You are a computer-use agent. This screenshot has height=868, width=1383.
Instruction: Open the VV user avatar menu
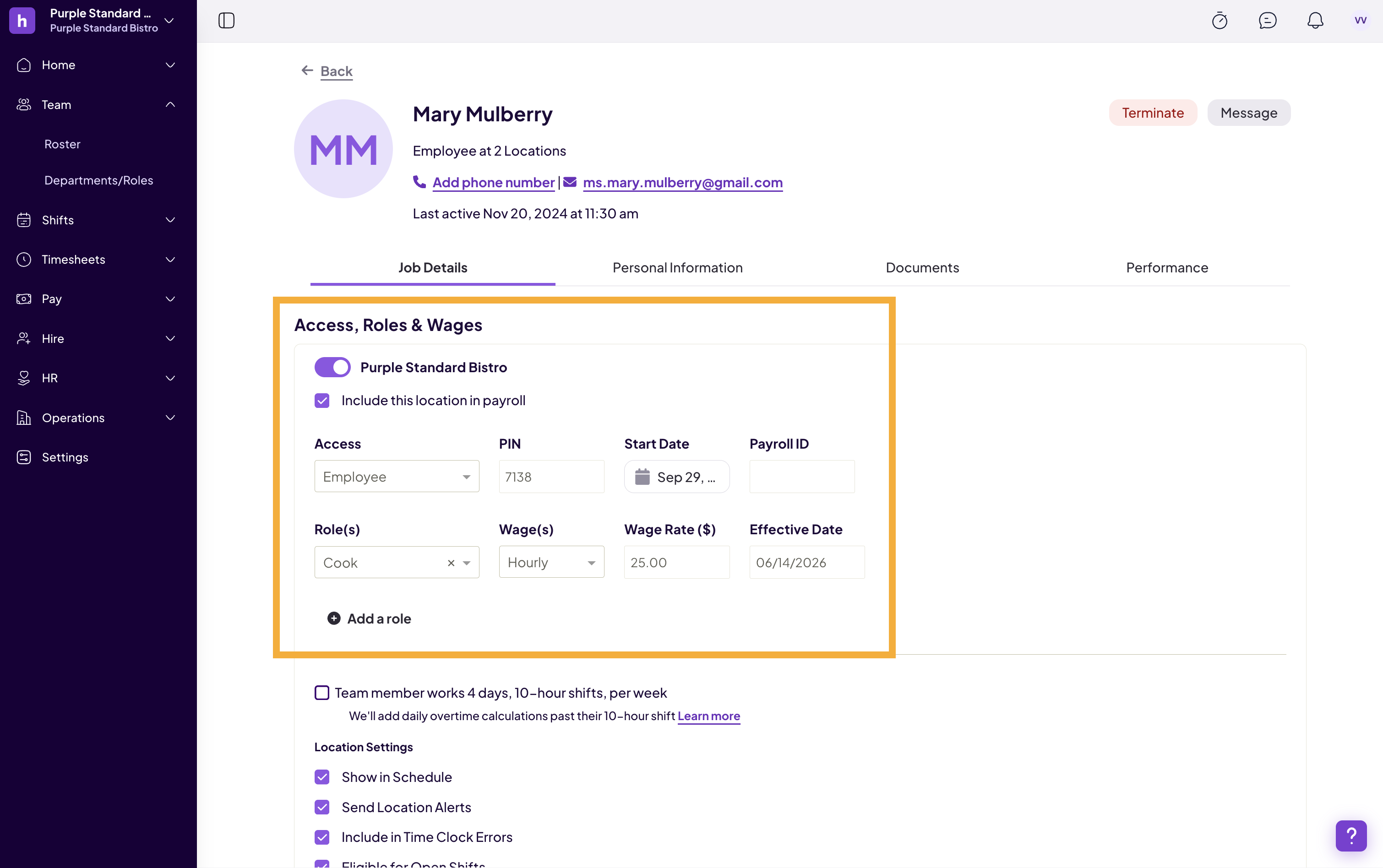click(x=1360, y=21)
